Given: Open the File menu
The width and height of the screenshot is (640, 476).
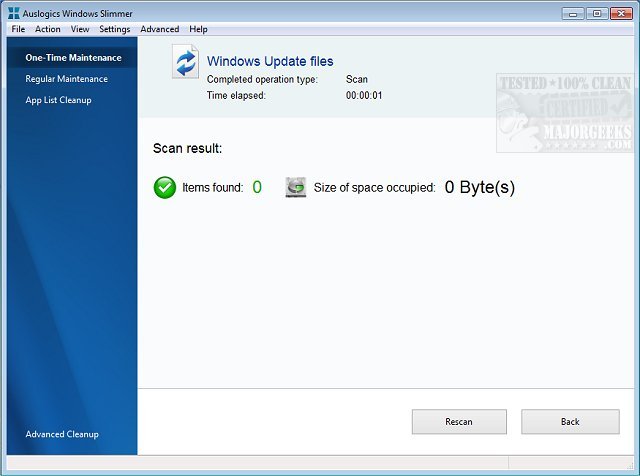Looking at the screenshot, I should (18, 29).
